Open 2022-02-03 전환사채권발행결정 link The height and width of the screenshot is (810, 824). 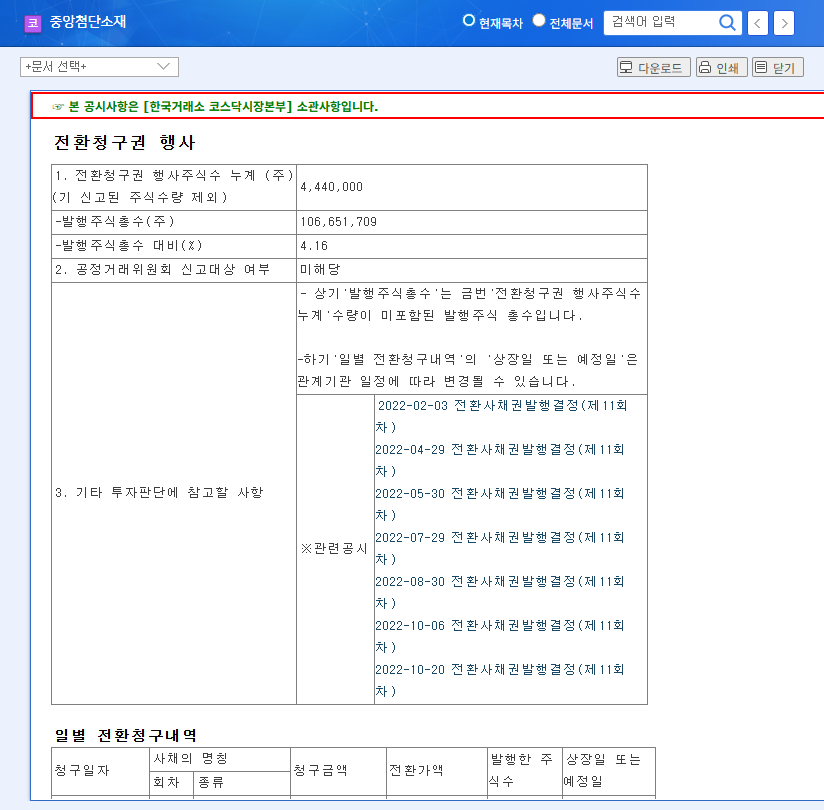[502, 416]
